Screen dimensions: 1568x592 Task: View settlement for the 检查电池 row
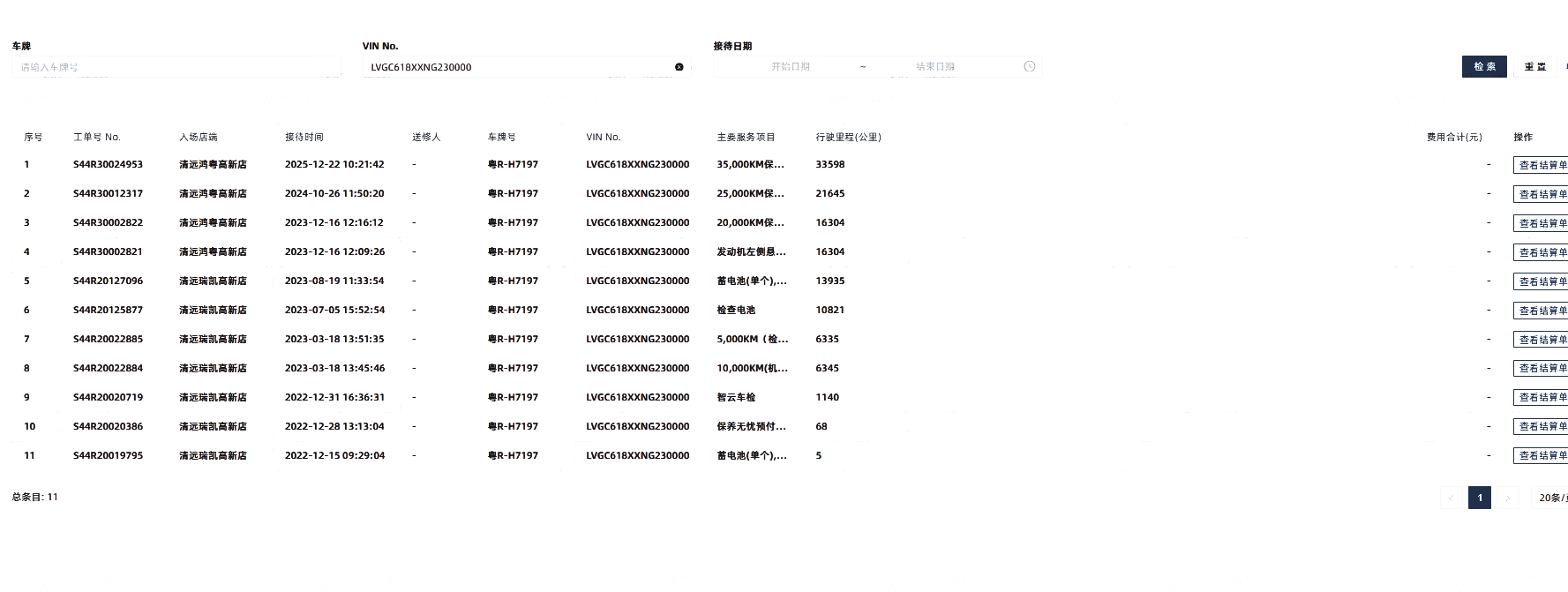(1542, 311)
